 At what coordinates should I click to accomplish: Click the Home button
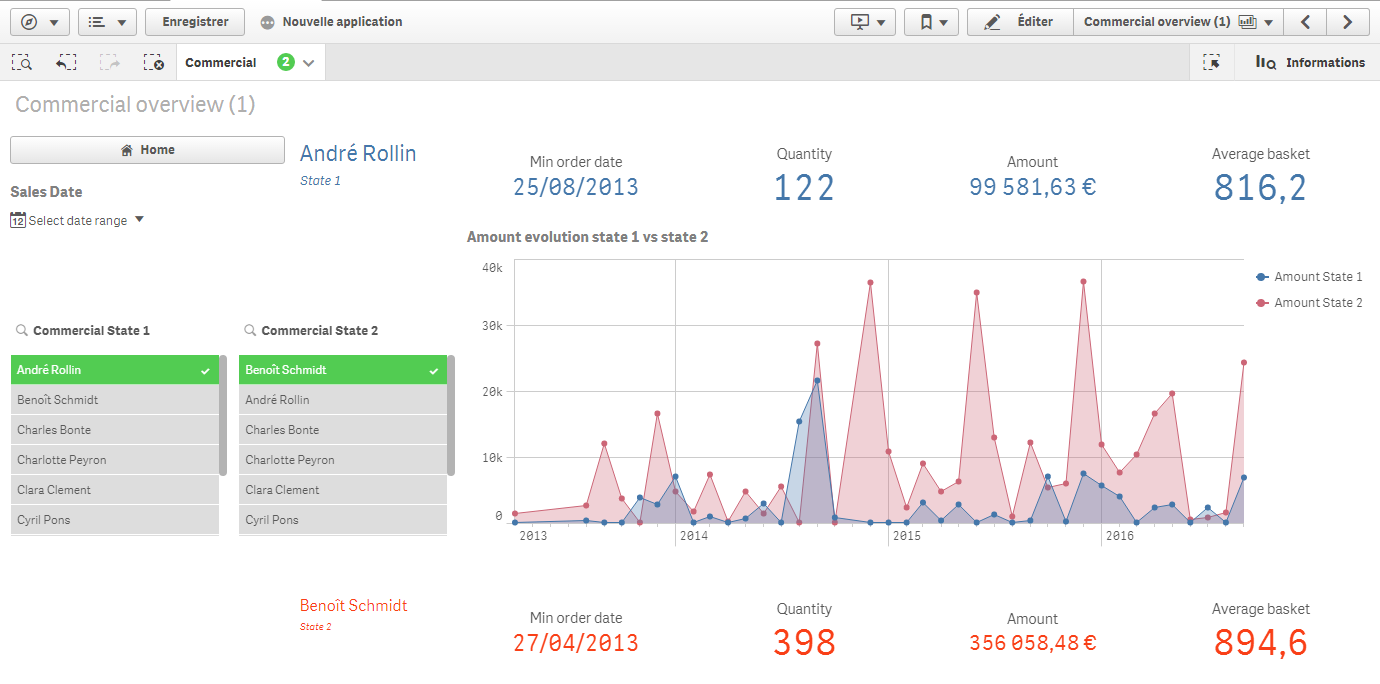(x=147, y=150)
